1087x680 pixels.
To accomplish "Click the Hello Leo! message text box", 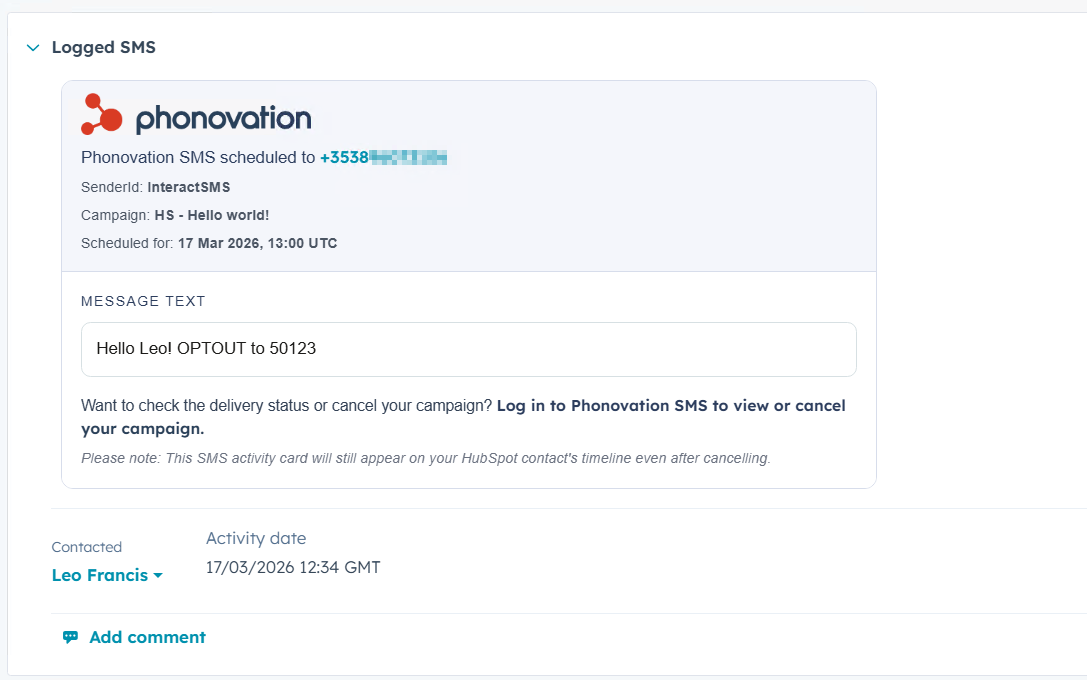I will click(x=468, y=349).
